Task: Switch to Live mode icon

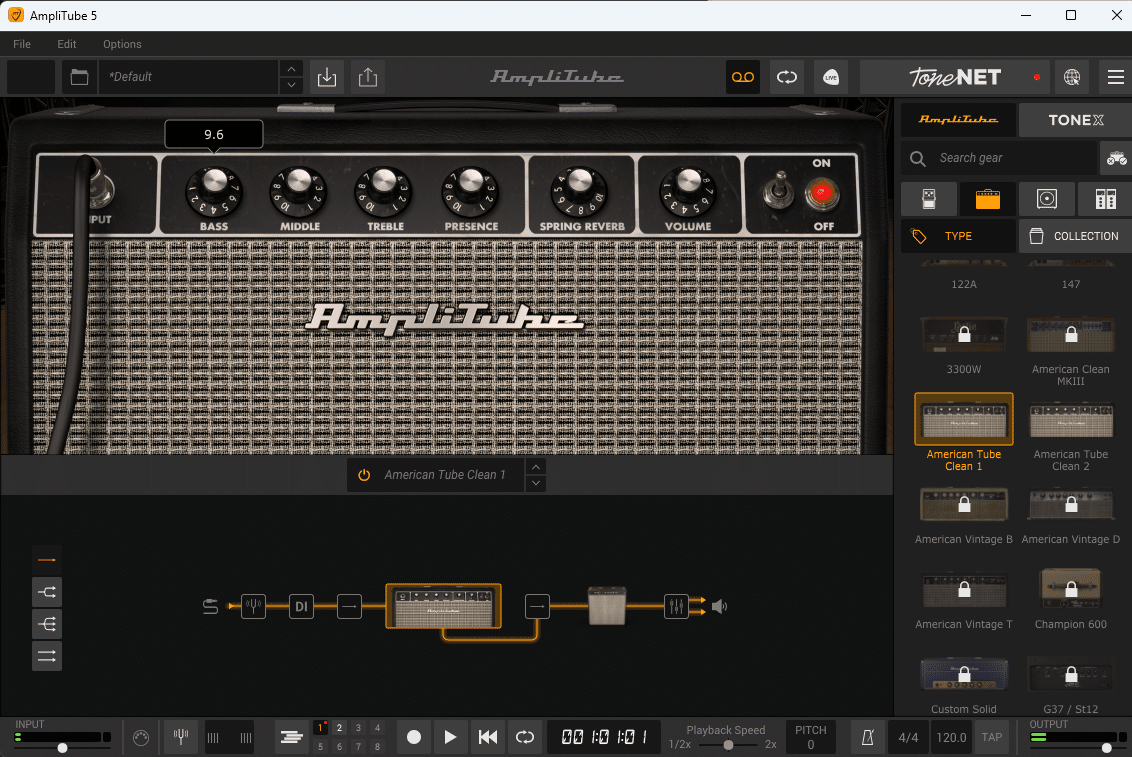Action: click(831, 77)
